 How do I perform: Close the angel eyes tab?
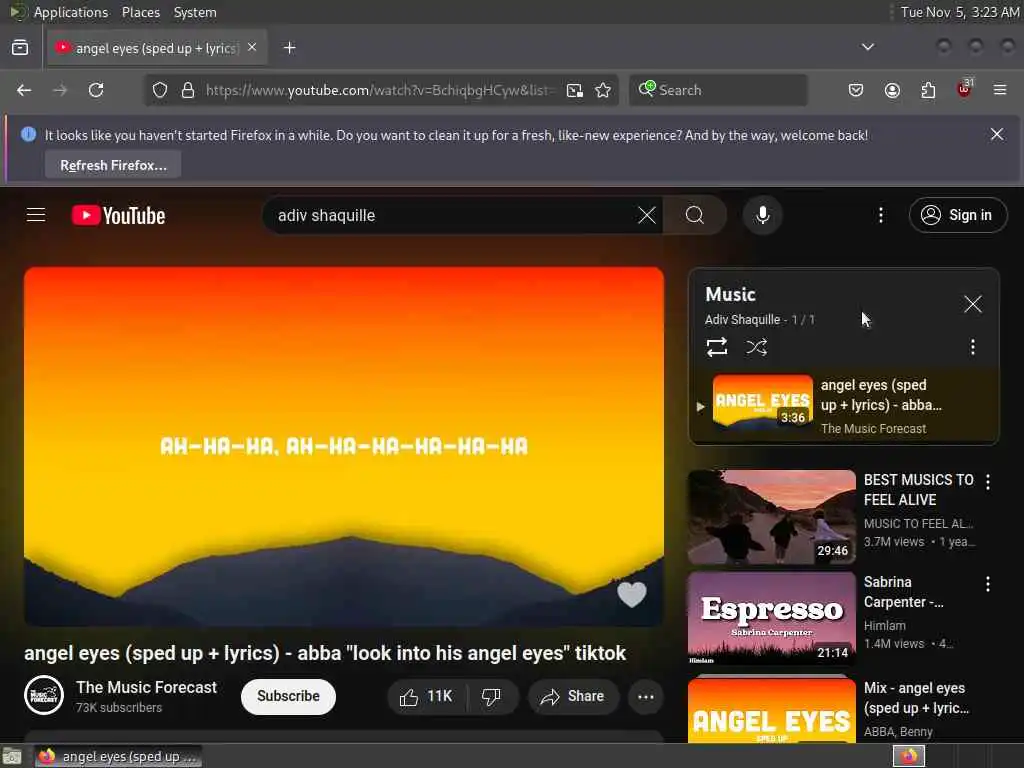point(252,47)
